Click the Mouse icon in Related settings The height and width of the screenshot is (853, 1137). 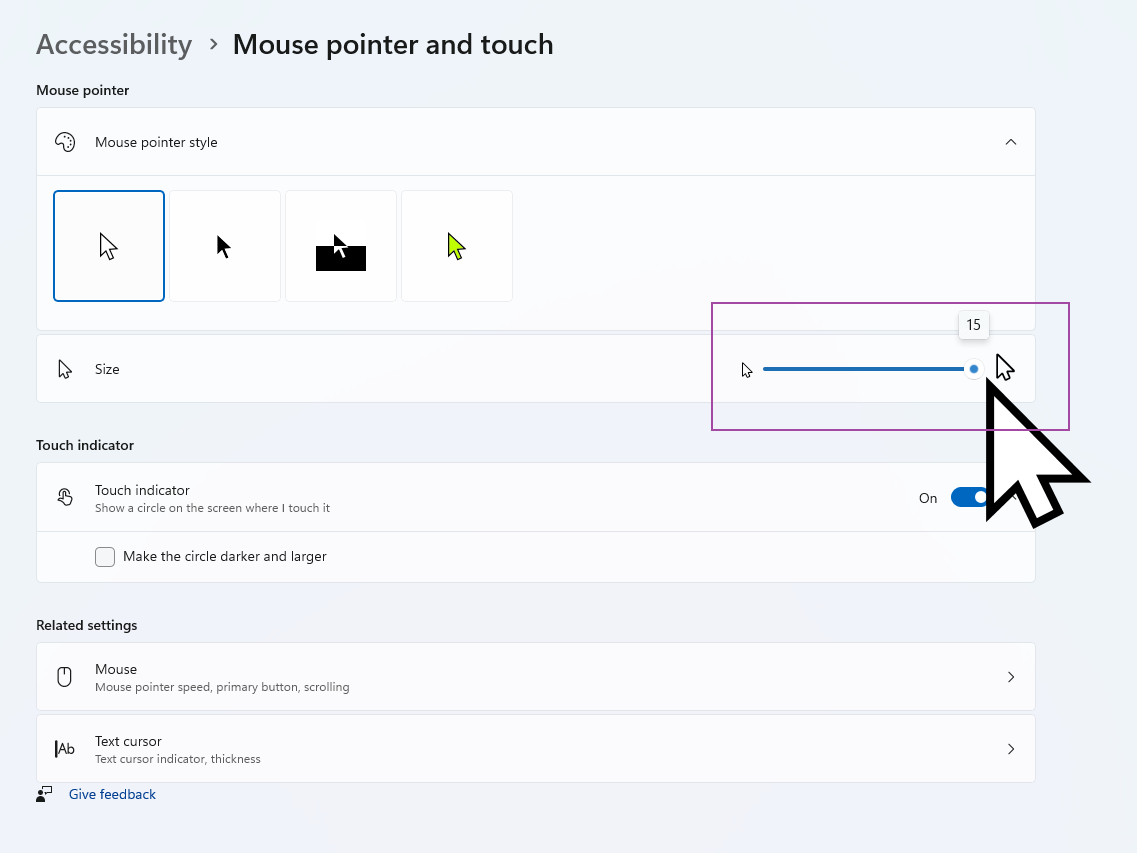(65, 677)
